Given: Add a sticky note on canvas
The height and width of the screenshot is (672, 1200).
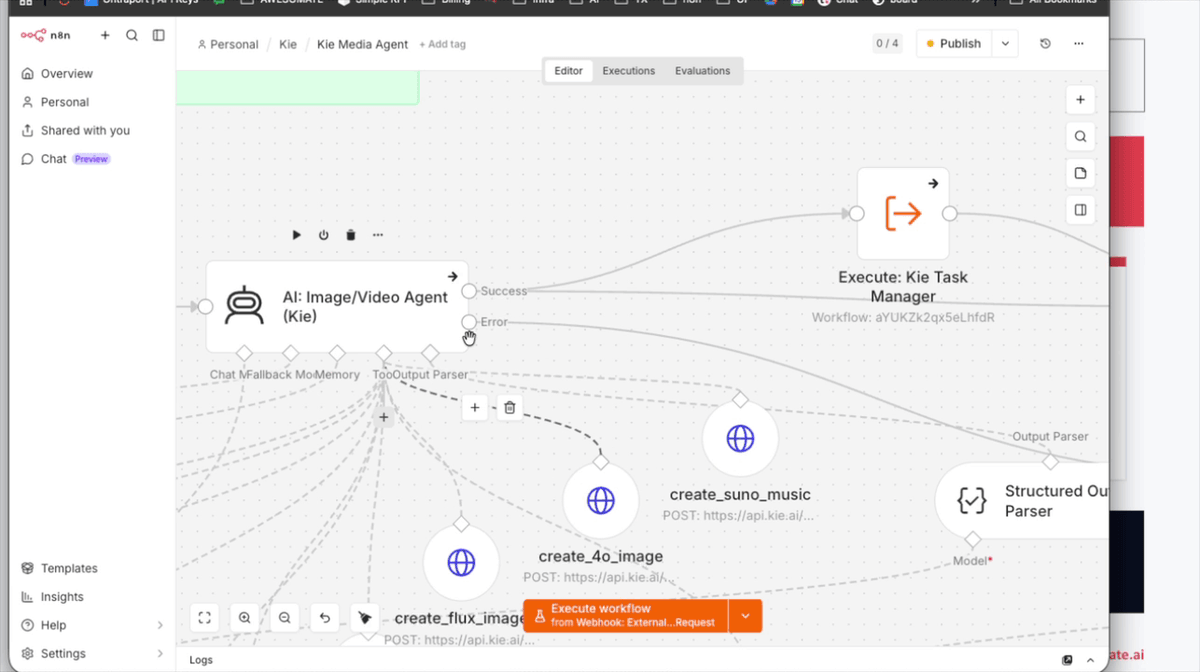Looking at the screenshot, I should [x=1080, y=173].
